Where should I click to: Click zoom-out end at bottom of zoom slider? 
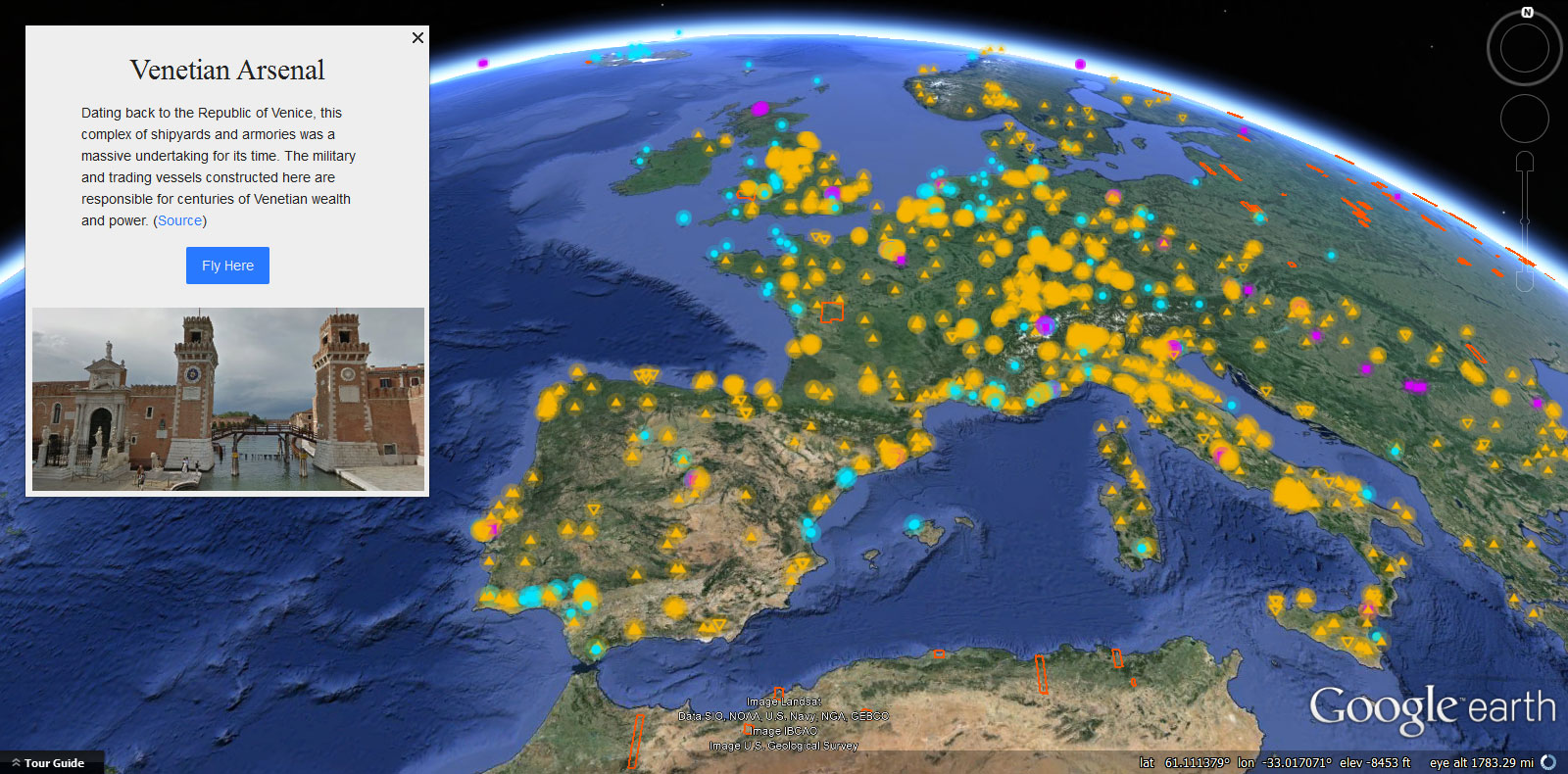pyautogui.click(x=1524, y=283)
